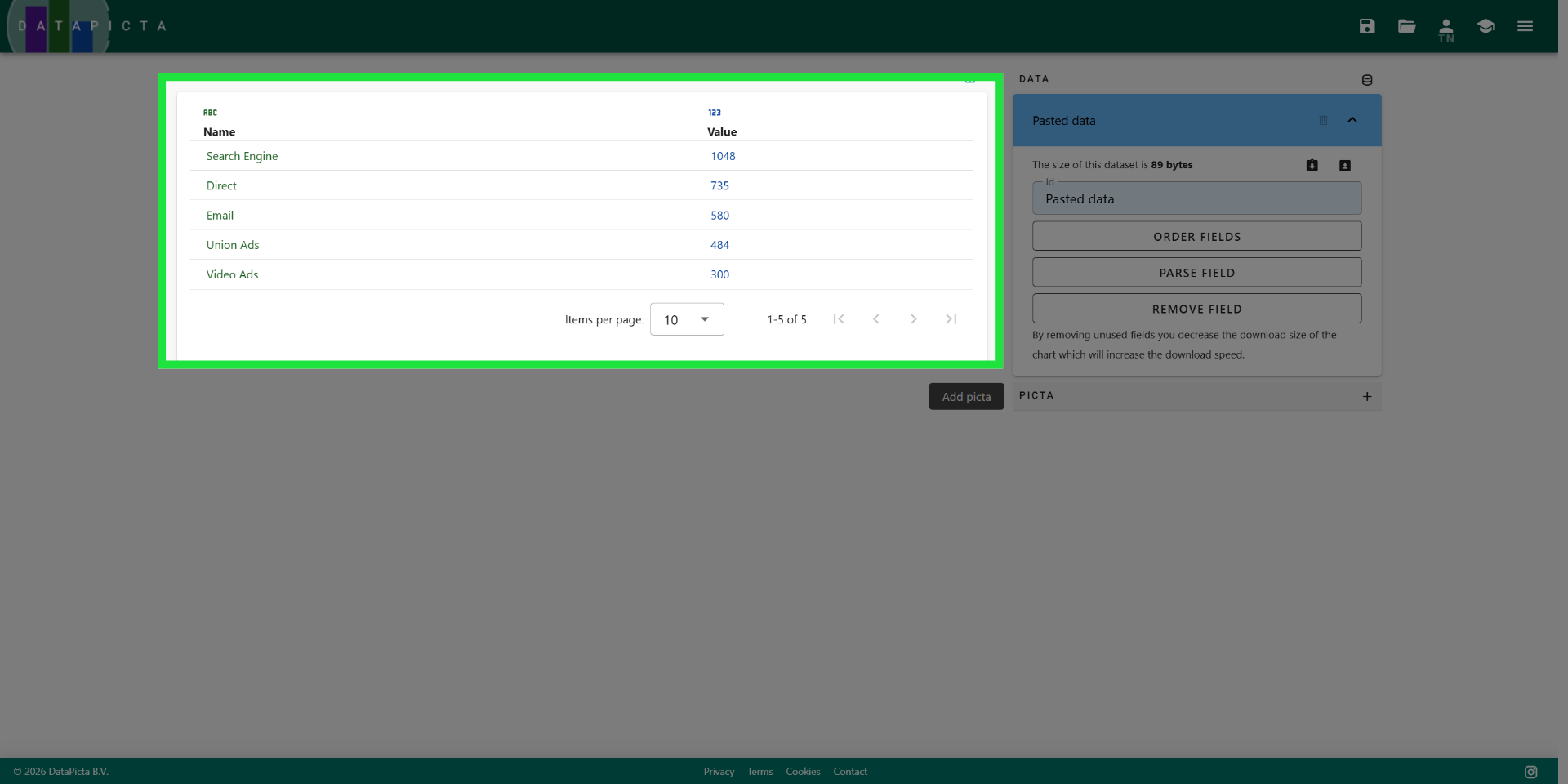Image resolution: width=1568 pixels, height=784 pixels.
Task: Open the Items per page dropdown
Action: (686, 319)
